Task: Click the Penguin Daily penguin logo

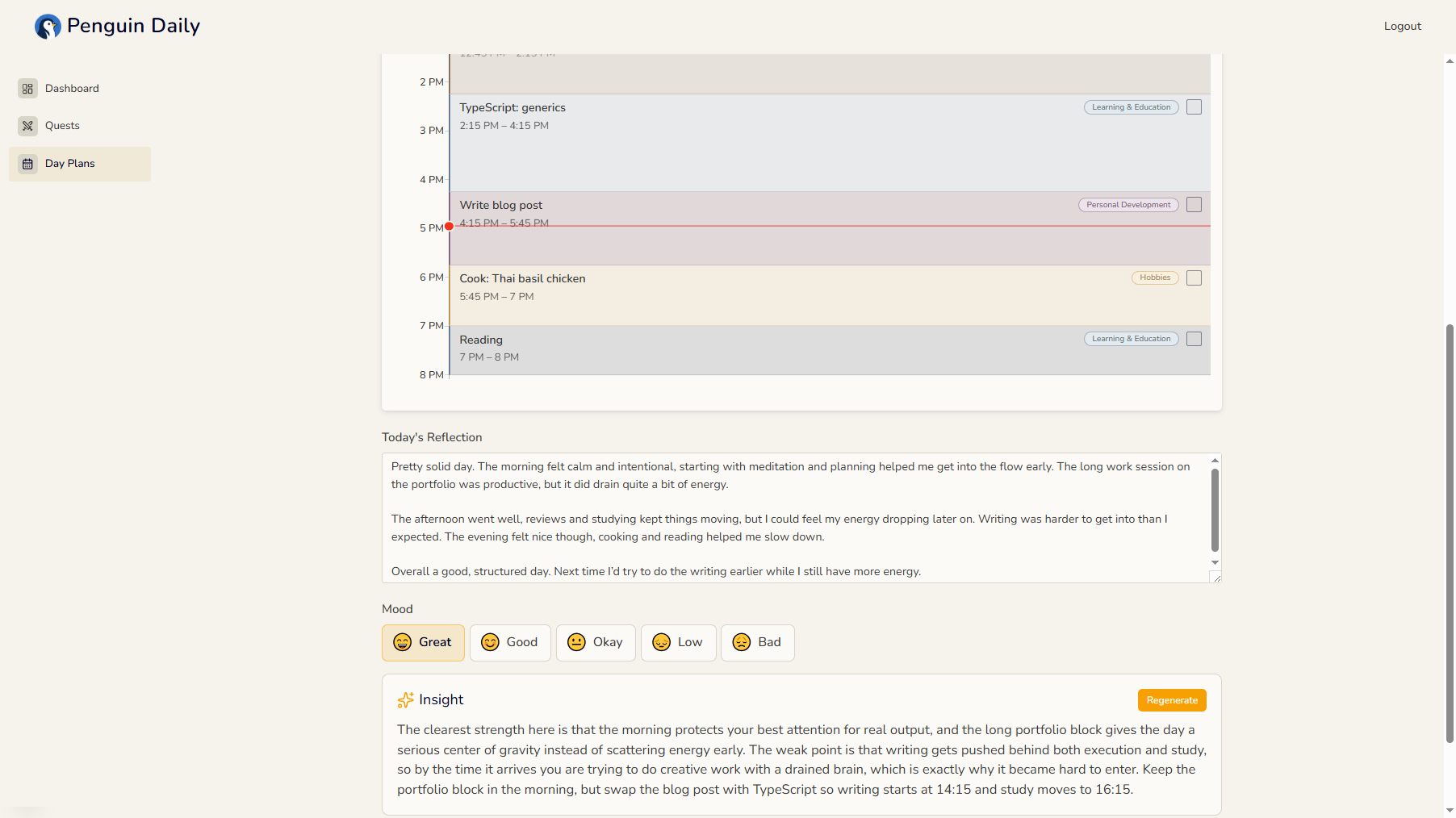Action: 47,26
